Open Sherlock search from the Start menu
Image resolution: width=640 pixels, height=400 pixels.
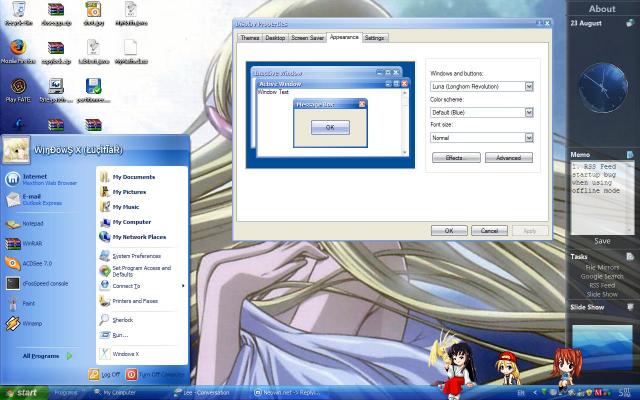pos(116,320)
